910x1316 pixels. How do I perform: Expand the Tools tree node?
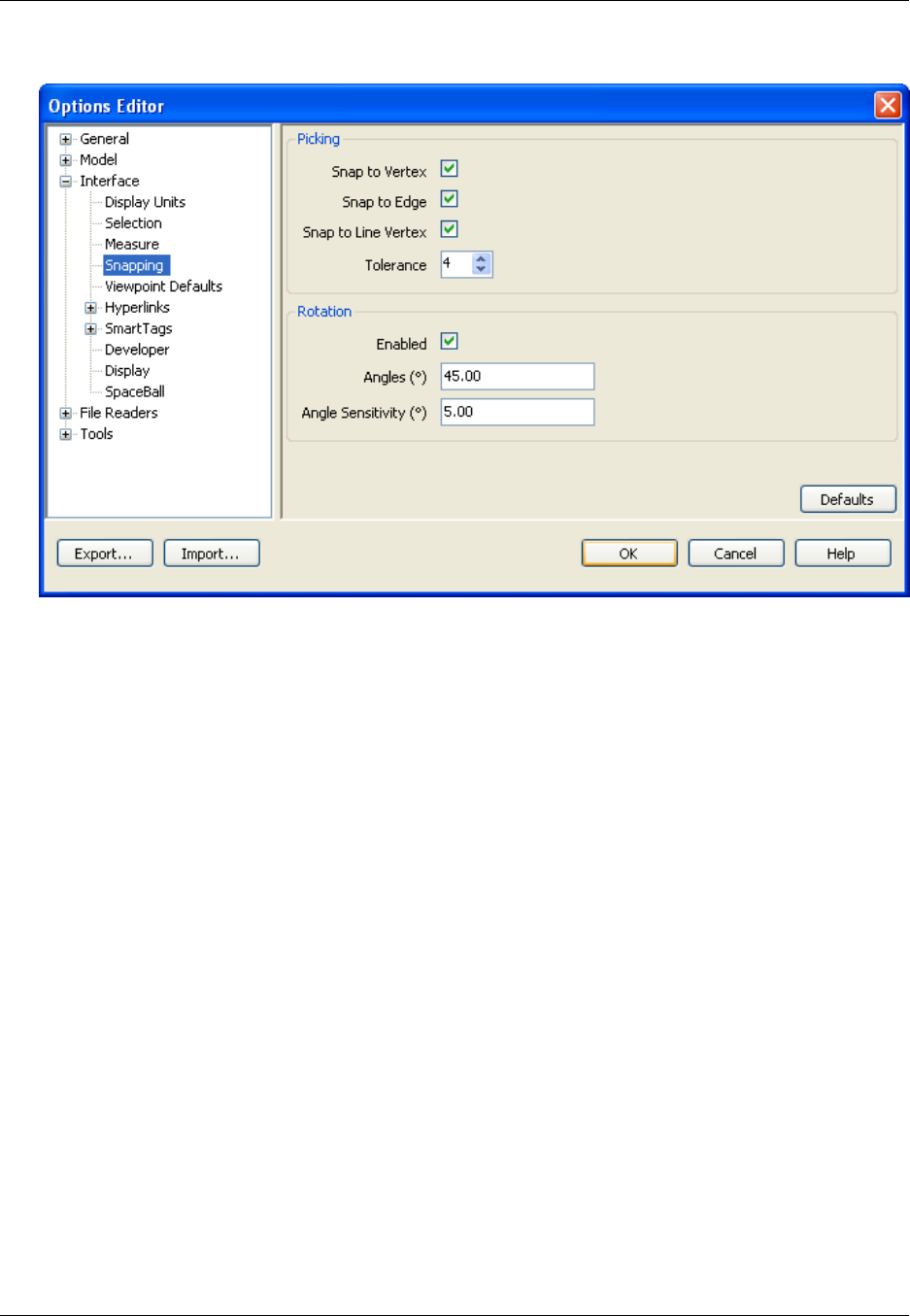[66, 434]
